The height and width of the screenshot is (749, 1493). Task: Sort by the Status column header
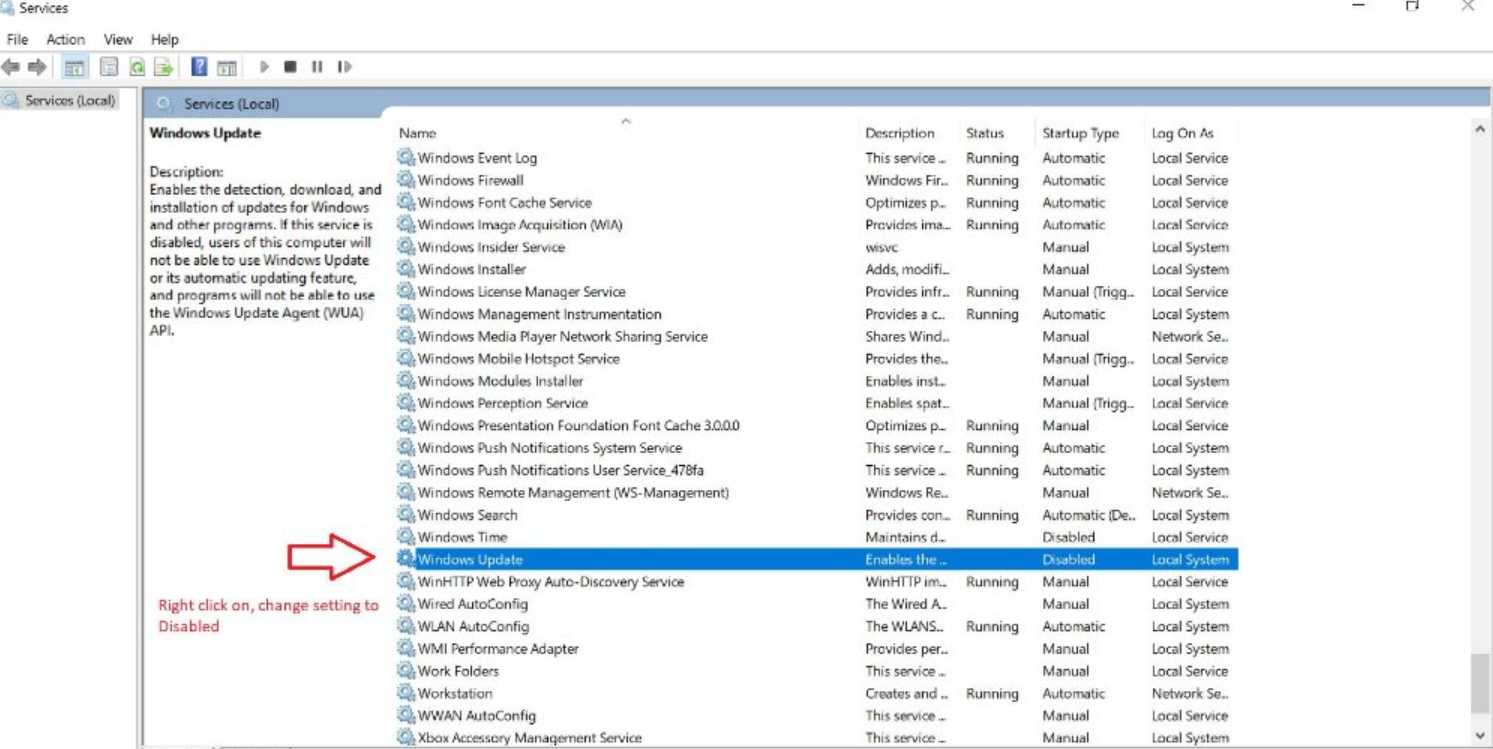[x=985, y=133]
